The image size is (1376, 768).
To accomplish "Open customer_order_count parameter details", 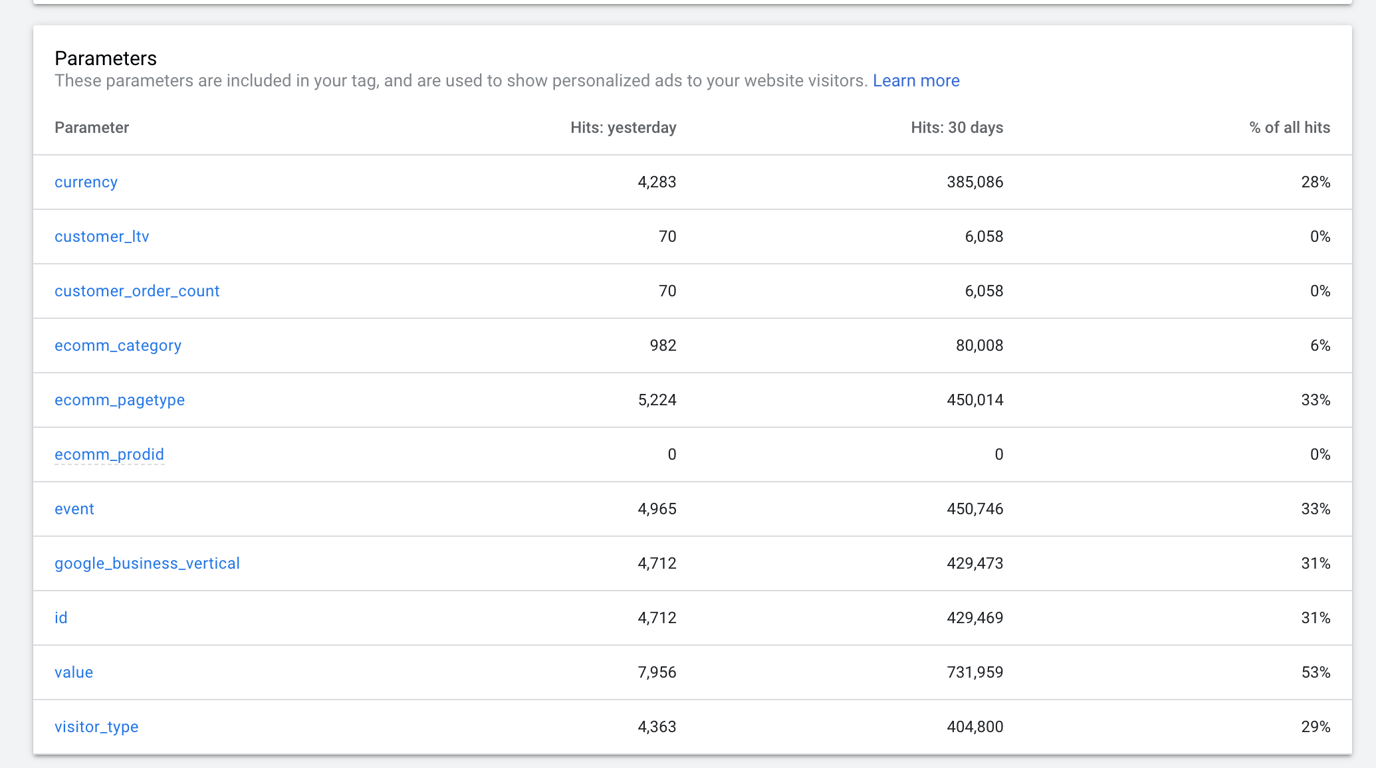I will [x=137, y=291].
